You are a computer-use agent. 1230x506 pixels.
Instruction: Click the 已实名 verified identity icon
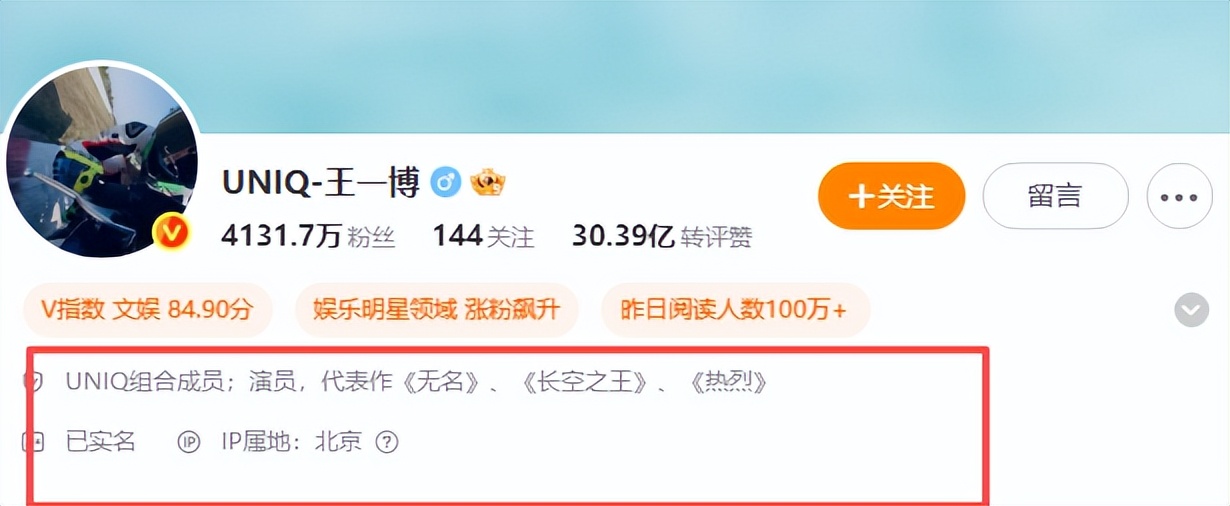click(37, 441)
